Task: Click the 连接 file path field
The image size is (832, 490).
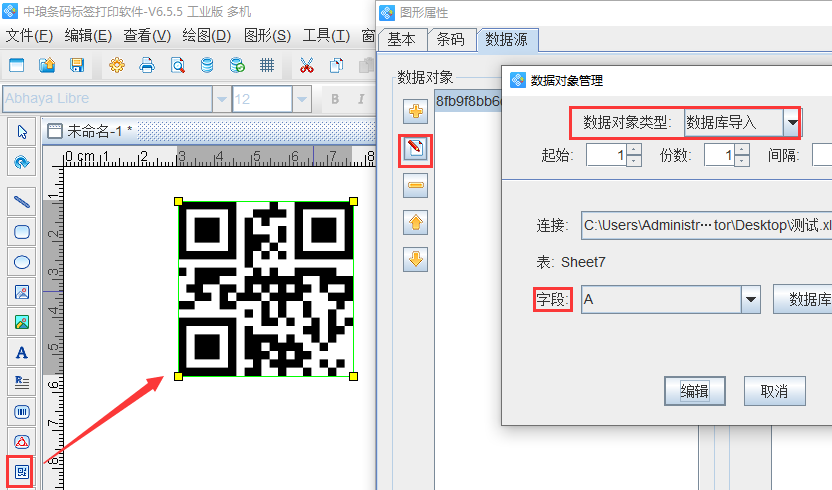Action: coord(706,225)
